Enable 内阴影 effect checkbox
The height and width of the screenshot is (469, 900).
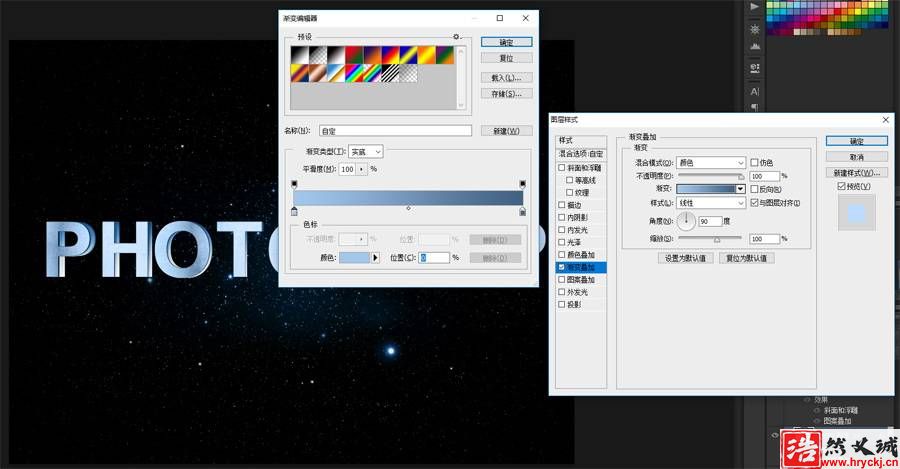pyautogui.click(x=562, y=218)
